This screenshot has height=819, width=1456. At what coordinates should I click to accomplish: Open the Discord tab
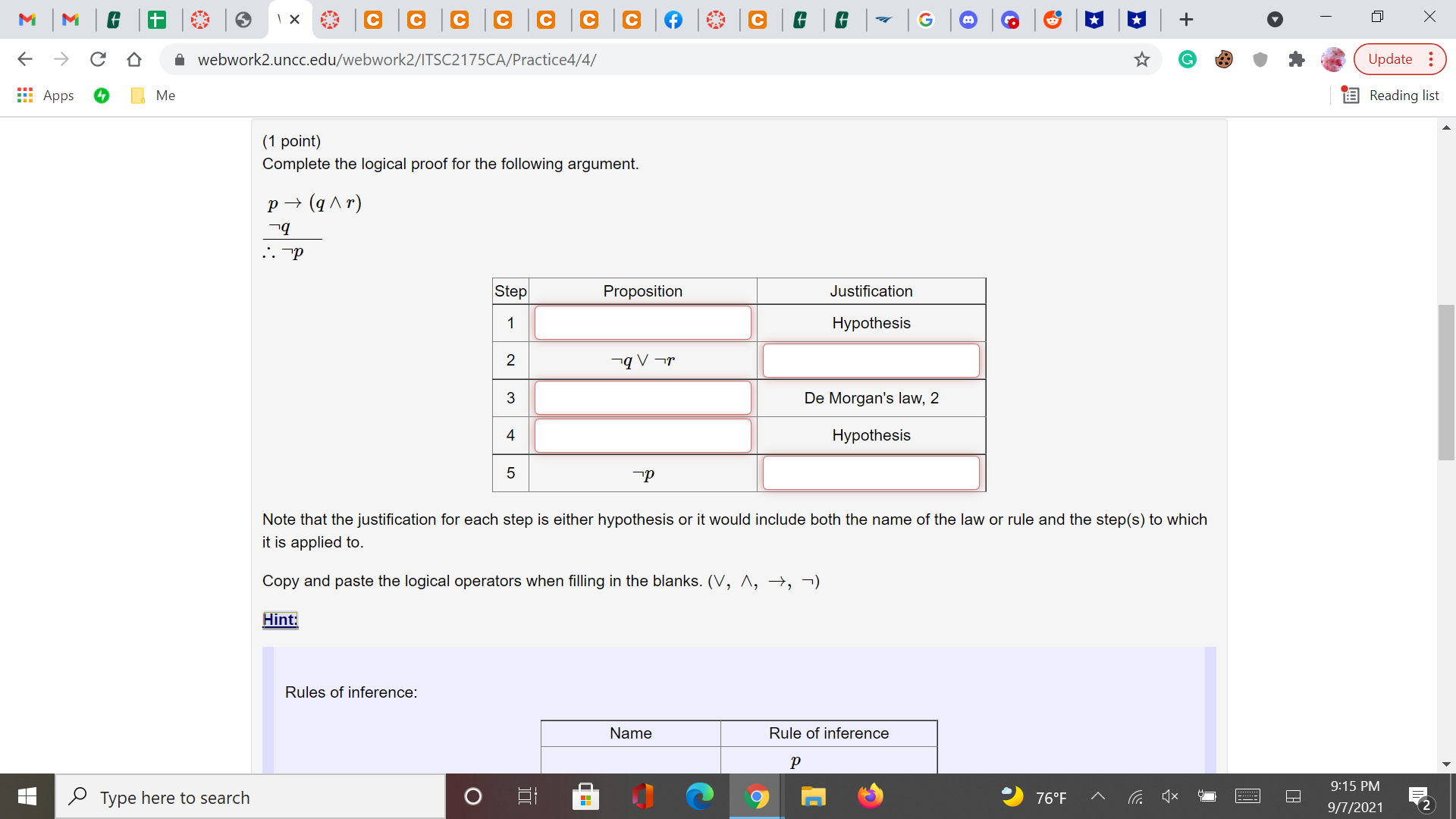pyautogui.click(x=970, y=19)
